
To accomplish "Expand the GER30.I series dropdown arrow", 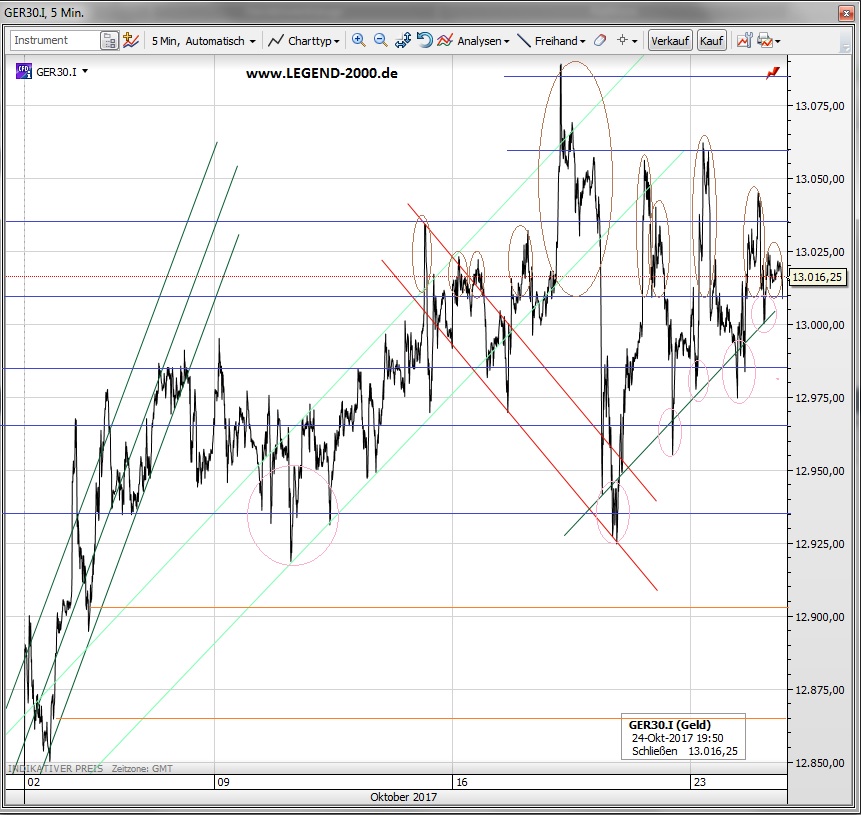I will point(85,71).
